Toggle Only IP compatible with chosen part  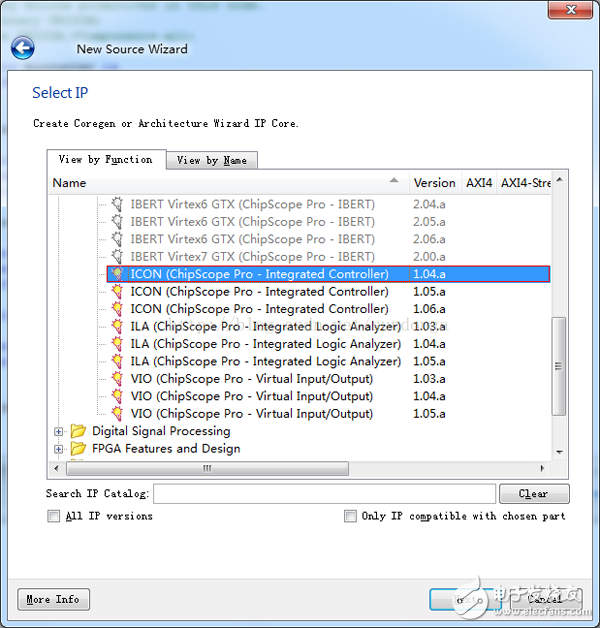click(x=350, y=517)
